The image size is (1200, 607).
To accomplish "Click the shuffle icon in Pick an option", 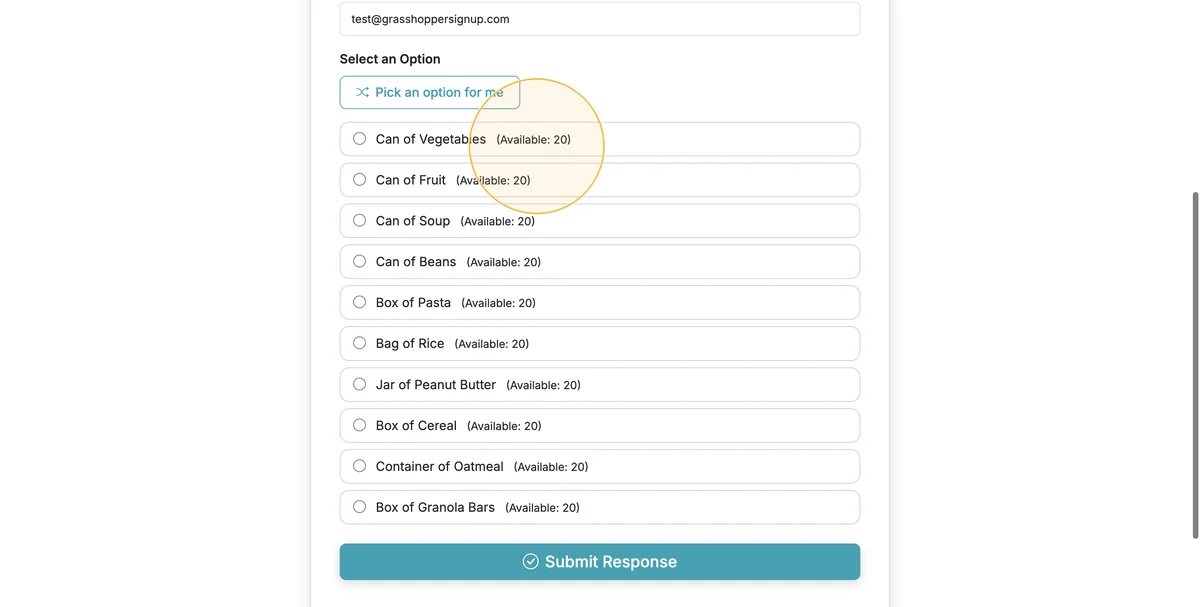I will point(362,92).
